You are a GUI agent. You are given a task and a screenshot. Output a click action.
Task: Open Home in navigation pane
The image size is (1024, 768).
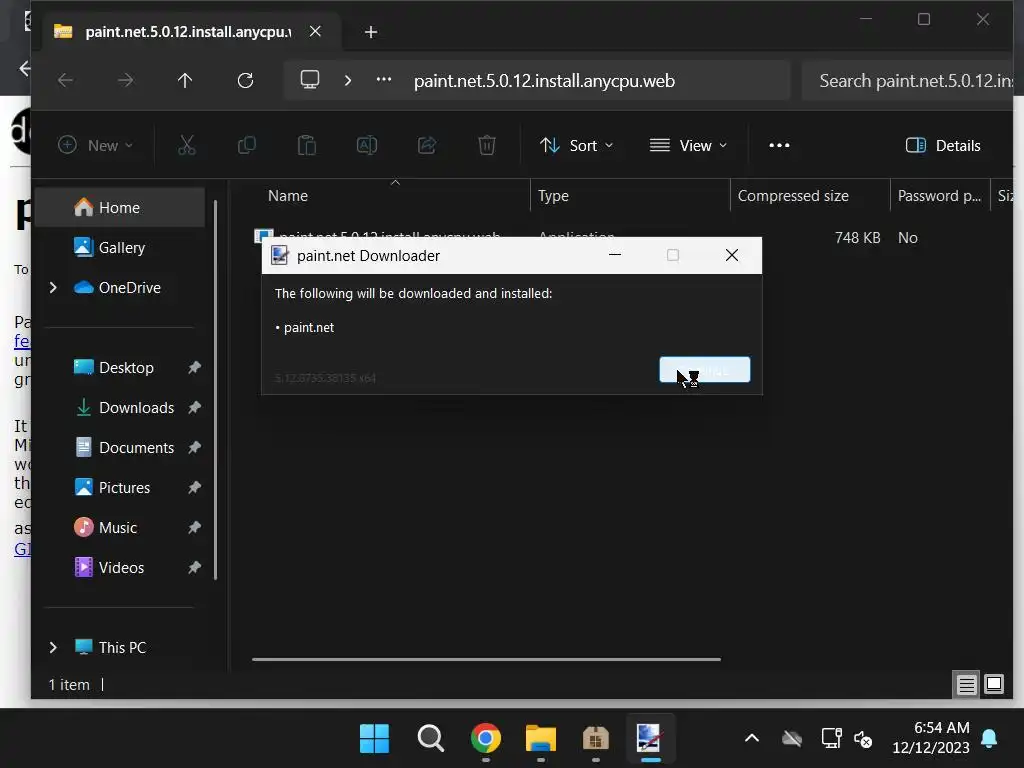(120, 207)
